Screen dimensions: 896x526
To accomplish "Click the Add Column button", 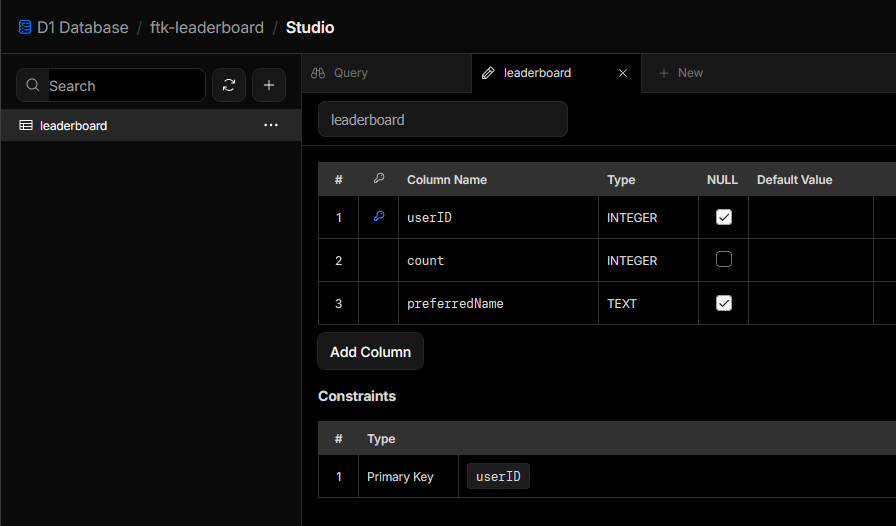I will pos(370,352).
